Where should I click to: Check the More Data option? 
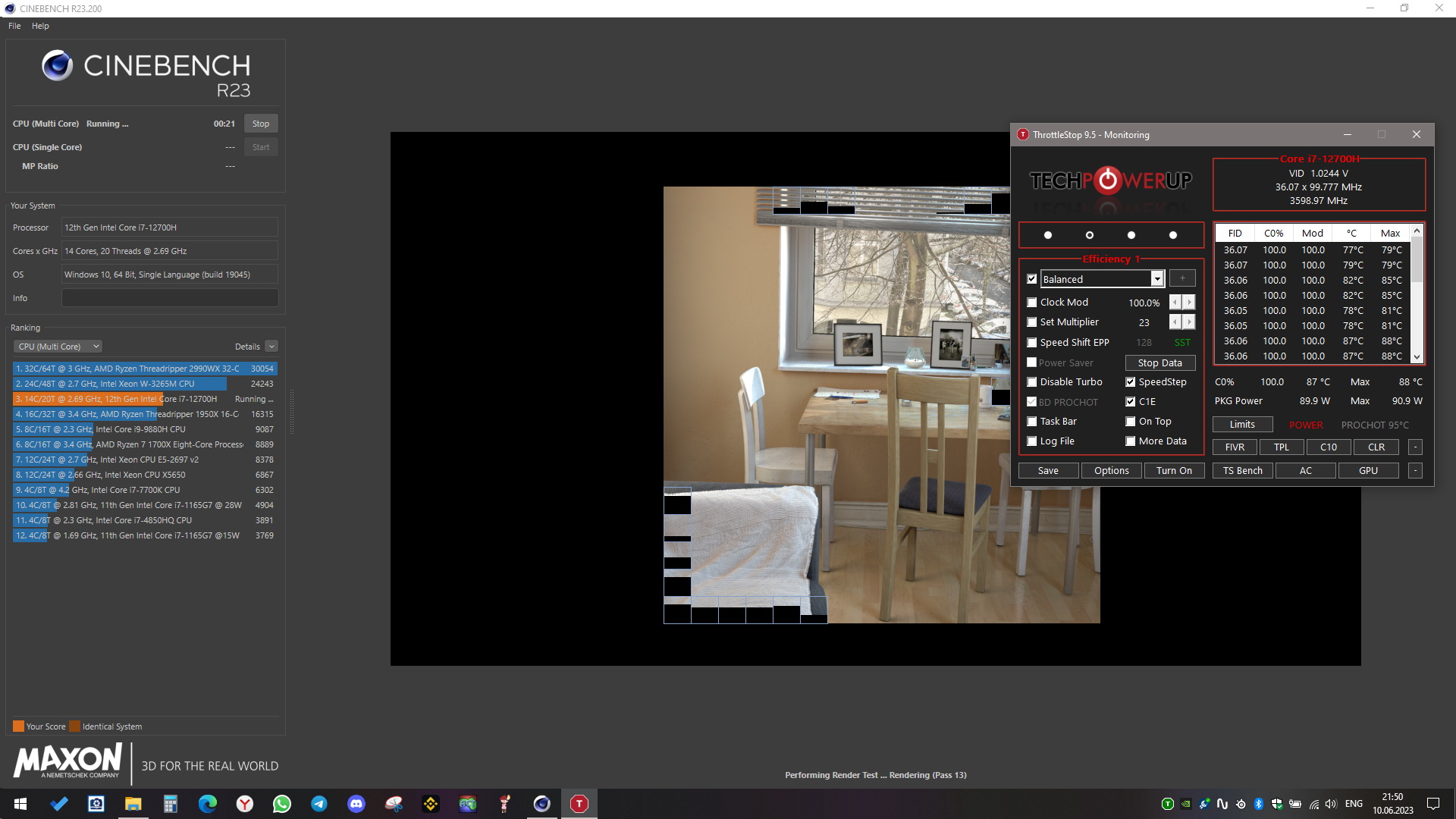tap(1130, 441)
